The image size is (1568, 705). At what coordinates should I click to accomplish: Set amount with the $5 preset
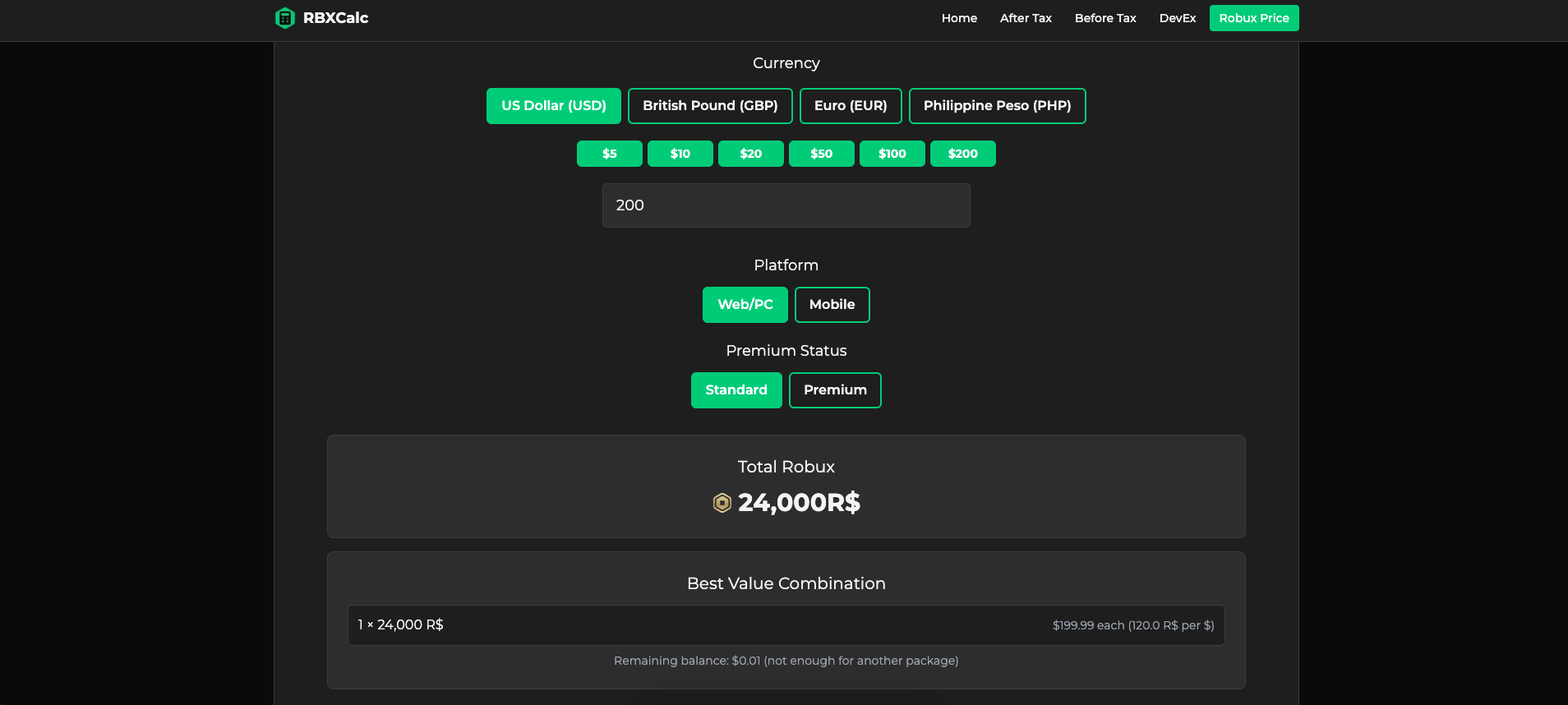[610, 154]
